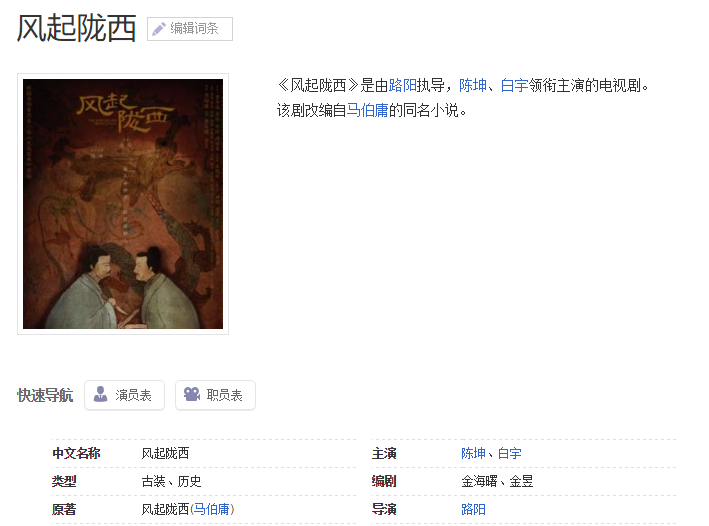Image resolution: width=709 pixels, height=526 pixels.
Task: Click the 快速导航 section label
Action: pyautogui.click(x=45, y=395)
